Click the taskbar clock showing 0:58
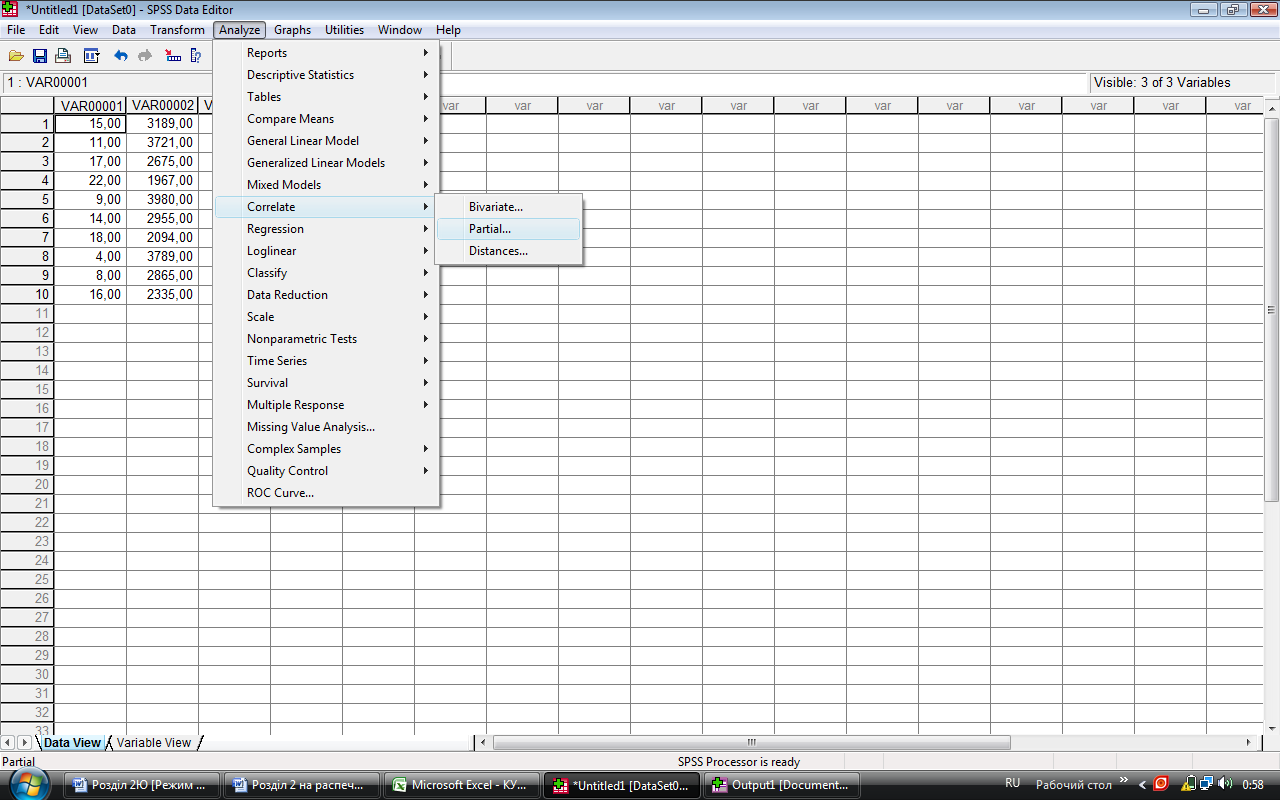This screenshot has height=800, width=1280. [1252, 785]
